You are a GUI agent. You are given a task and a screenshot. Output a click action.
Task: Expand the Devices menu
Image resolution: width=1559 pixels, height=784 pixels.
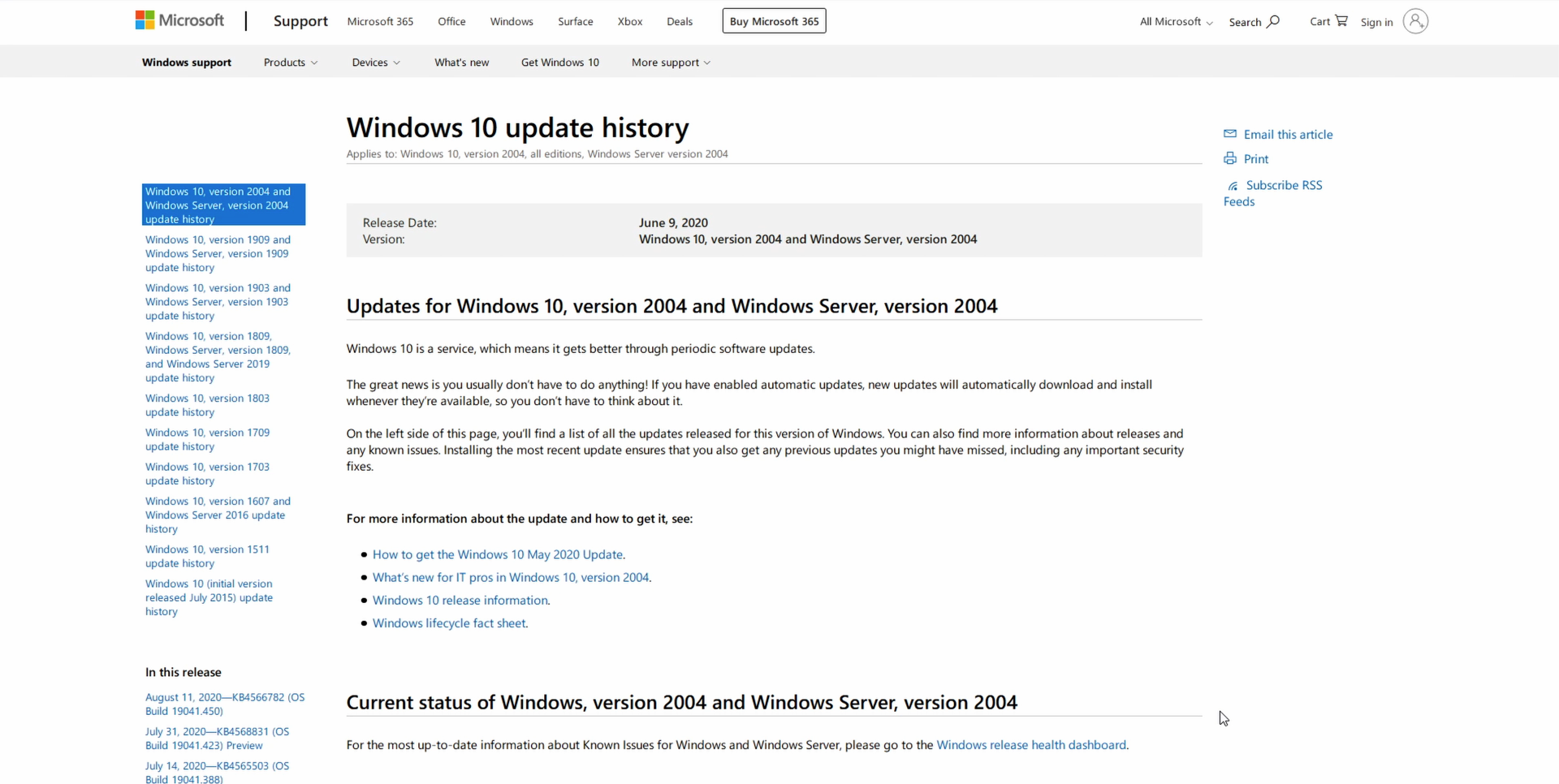pos(376,62)
